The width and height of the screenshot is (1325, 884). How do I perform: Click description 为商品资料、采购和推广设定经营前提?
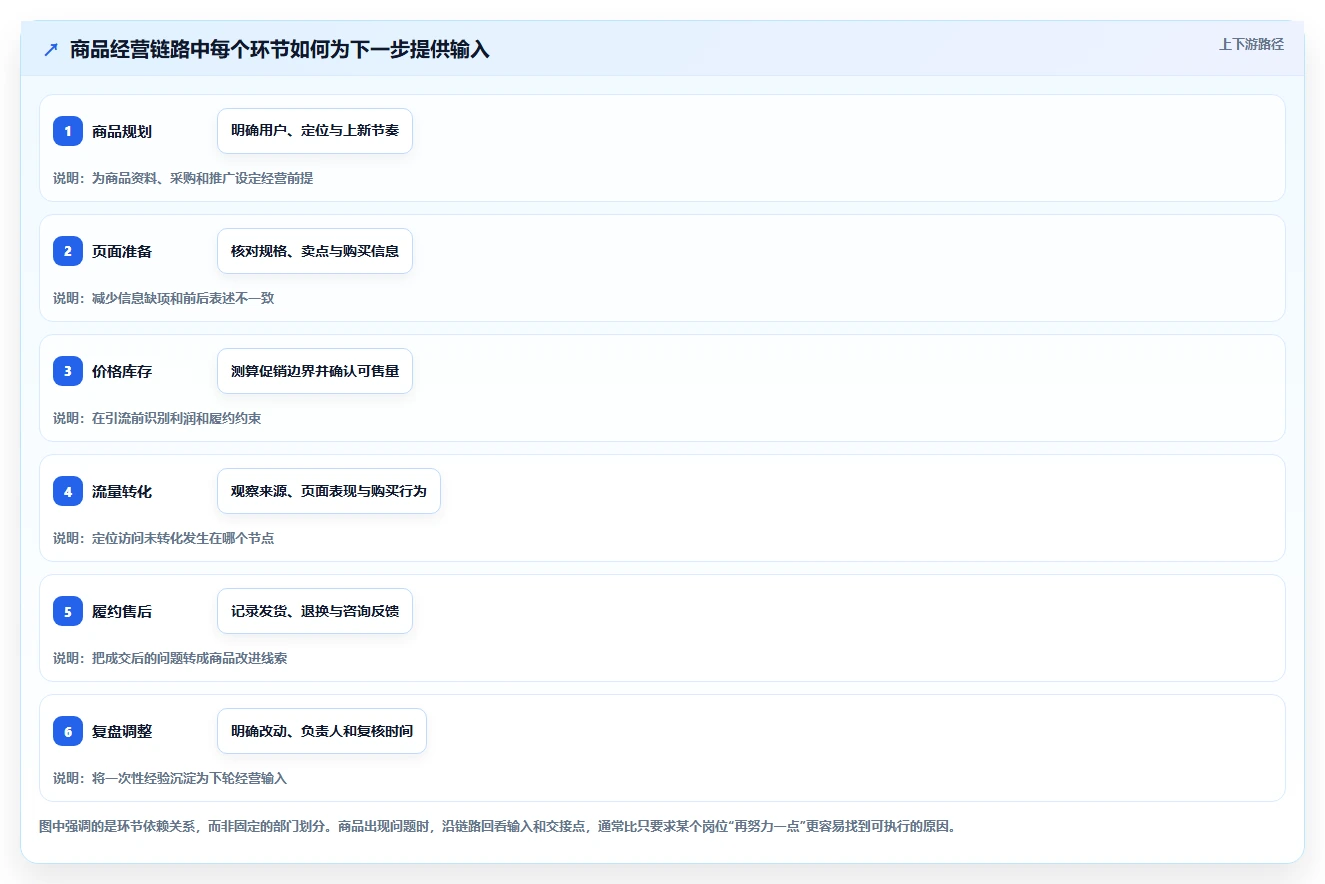(x=203, y=178)
